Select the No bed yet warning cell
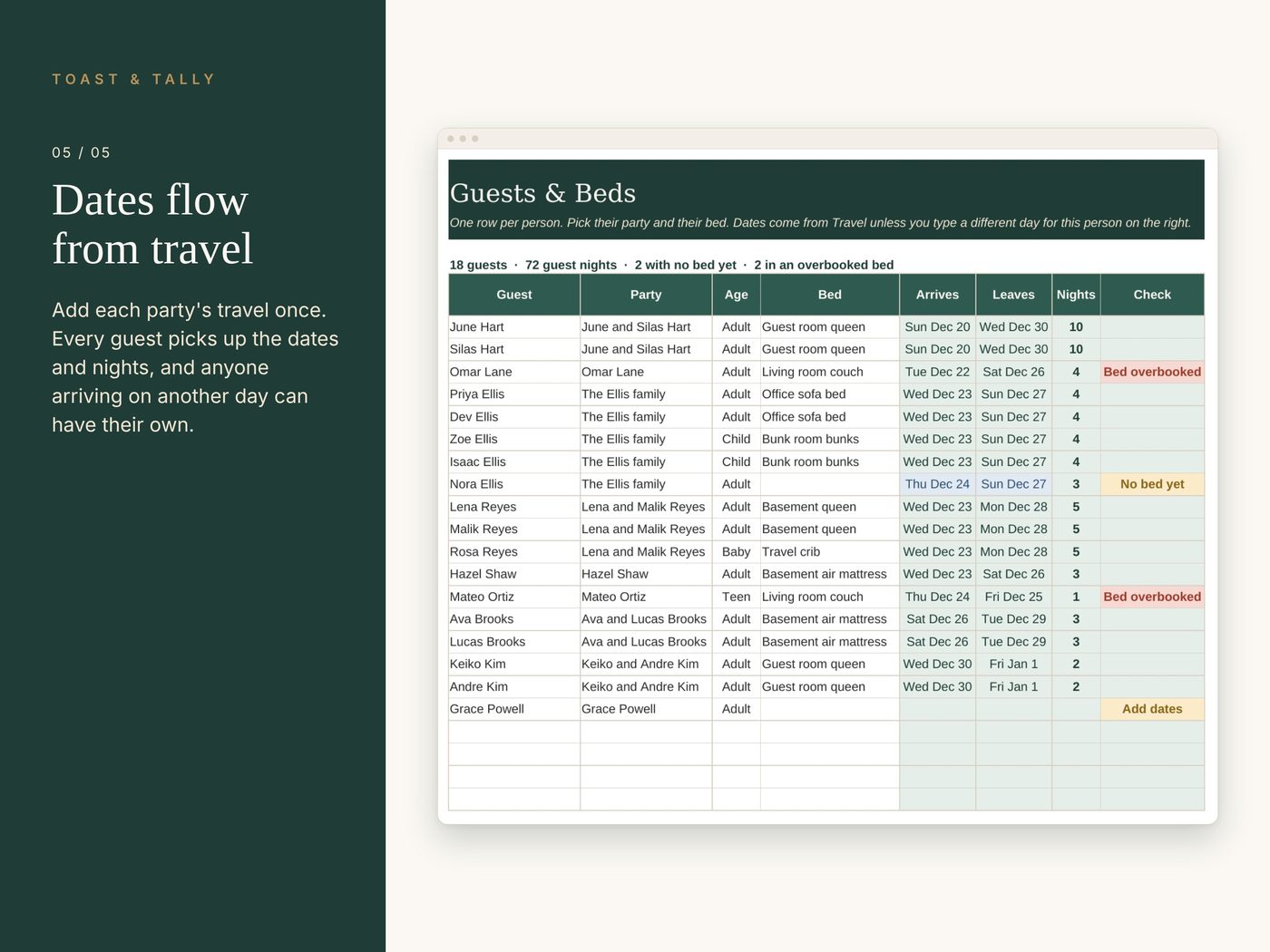Image resolution: width=1270 pixels, height=952 pixels. tap(1152, 484)
